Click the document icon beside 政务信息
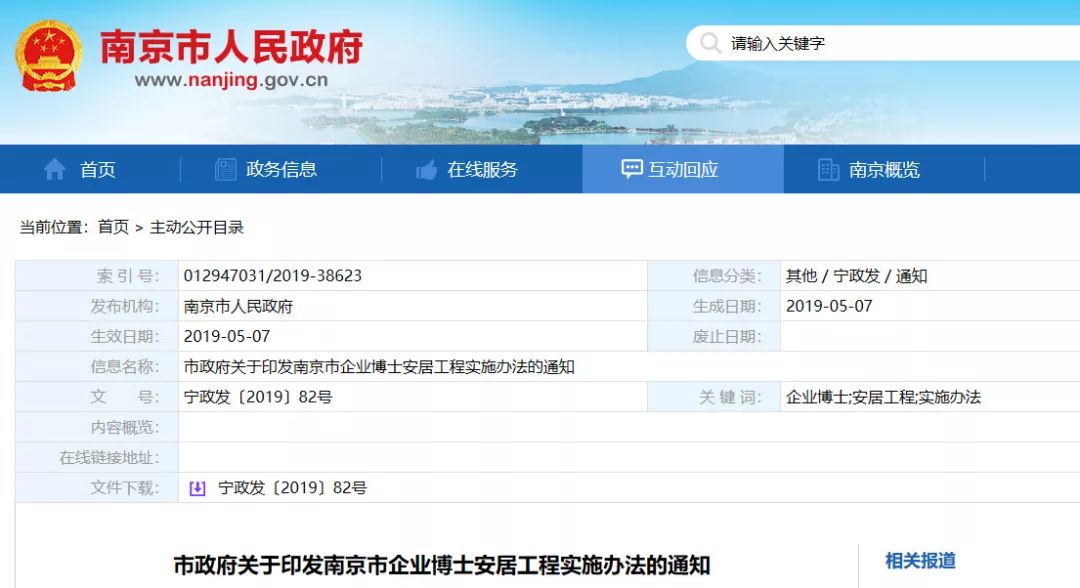 (x=225, y=169)
